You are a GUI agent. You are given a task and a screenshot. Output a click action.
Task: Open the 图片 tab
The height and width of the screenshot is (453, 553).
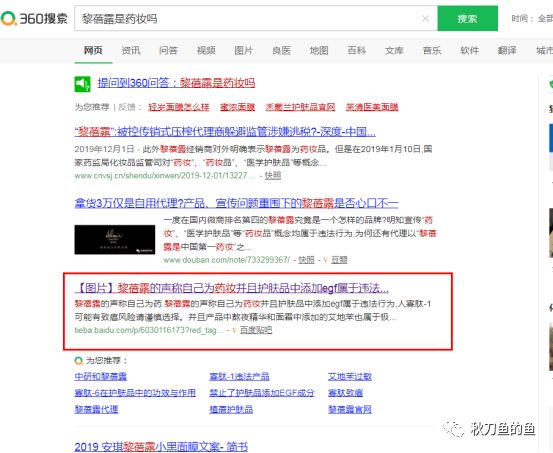point(244,50)
